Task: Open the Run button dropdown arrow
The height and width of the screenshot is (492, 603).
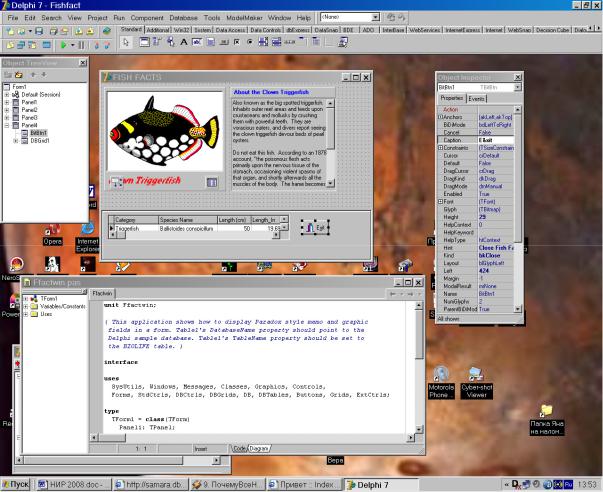Action: pos(72,45)
